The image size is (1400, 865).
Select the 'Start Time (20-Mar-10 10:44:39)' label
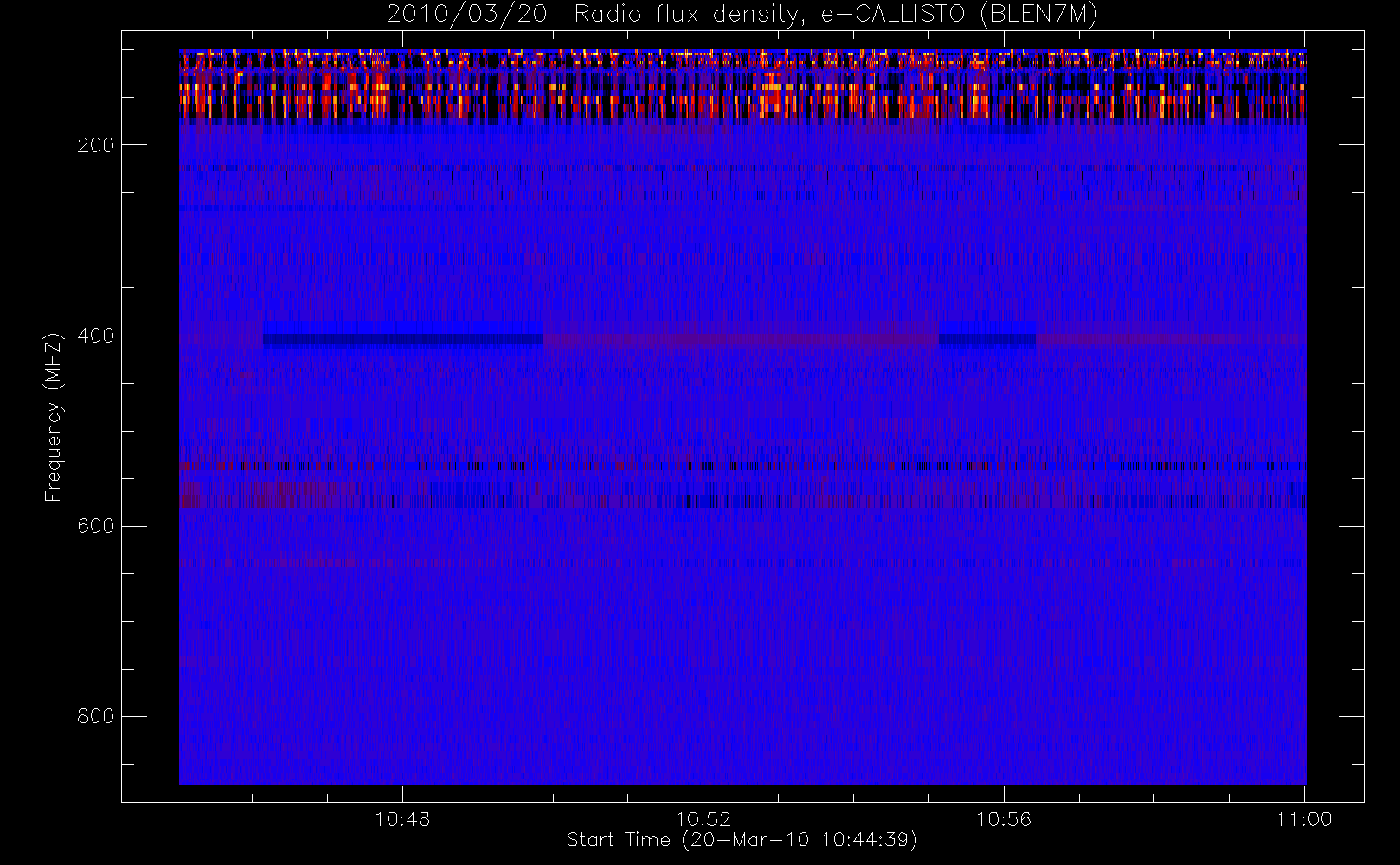click(x=742, y=840)
